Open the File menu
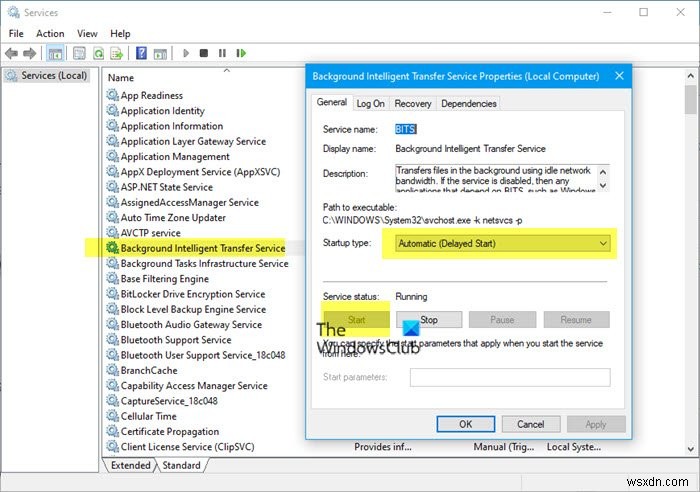This screenshot has height=492, width=700. pyautogui.click(x=16, y=33)
